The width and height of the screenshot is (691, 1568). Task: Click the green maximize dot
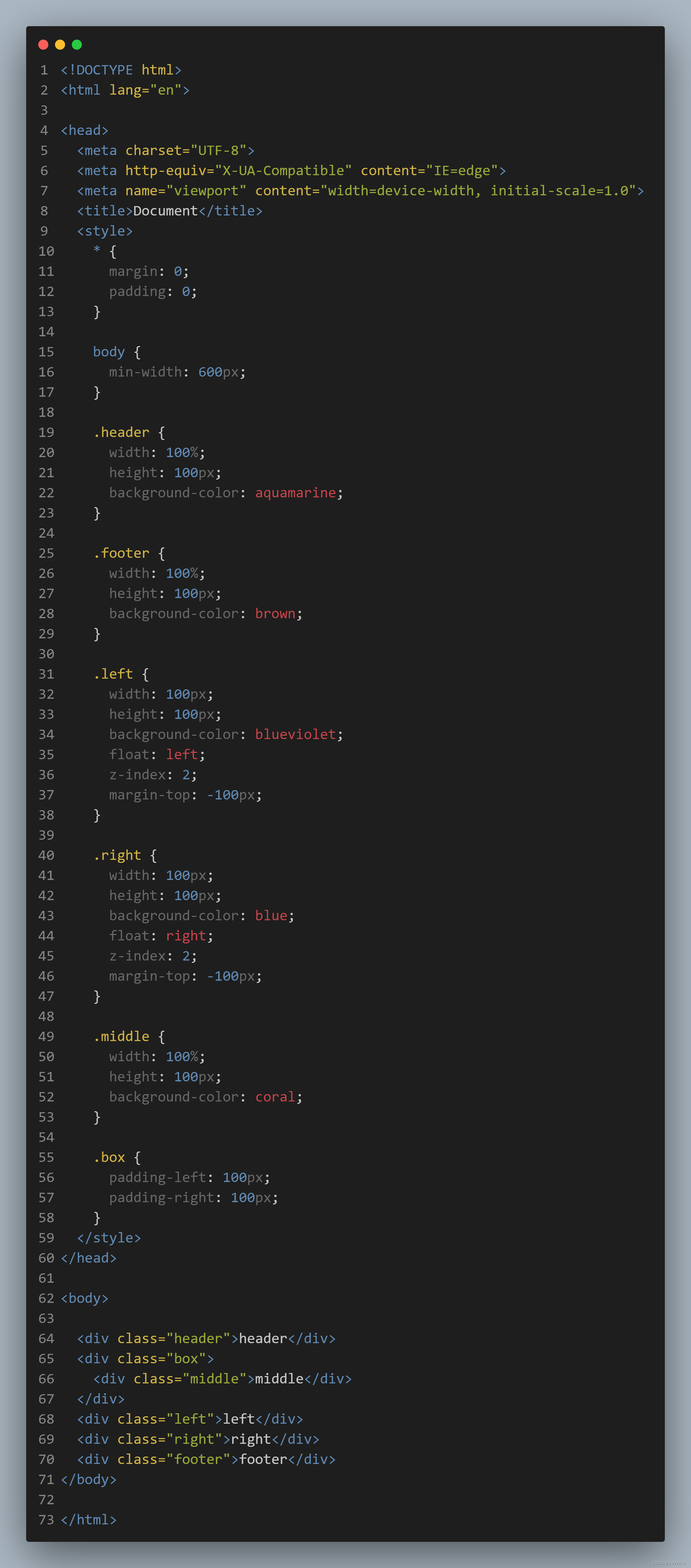pos(76,44)
